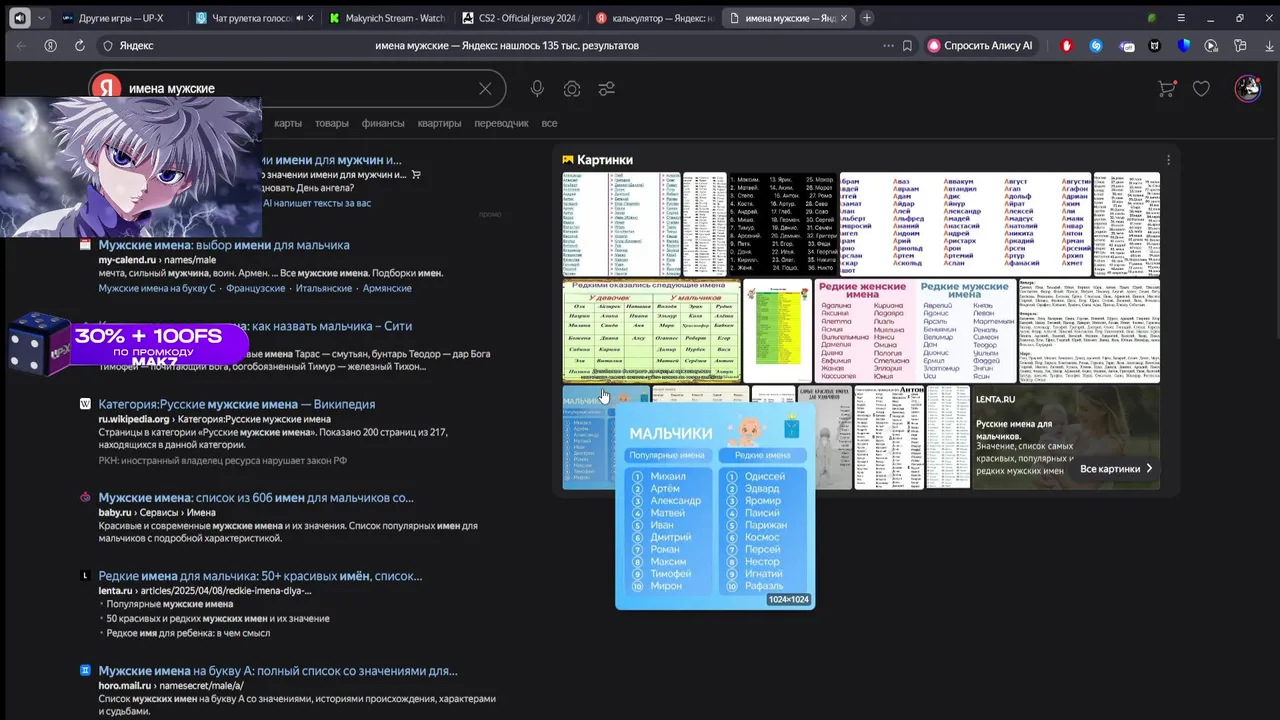Screen dimensions: 1280x720
Task: Select the квартиры search category
Action: pyautogui.click(x=440, y=123)
